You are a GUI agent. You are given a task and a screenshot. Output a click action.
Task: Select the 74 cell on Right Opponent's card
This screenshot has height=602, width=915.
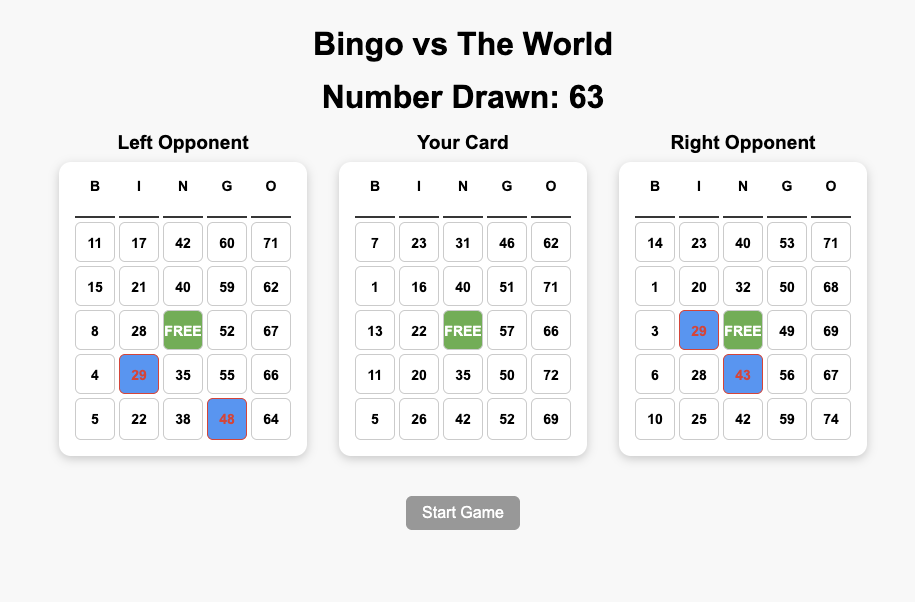pos(830,419)
